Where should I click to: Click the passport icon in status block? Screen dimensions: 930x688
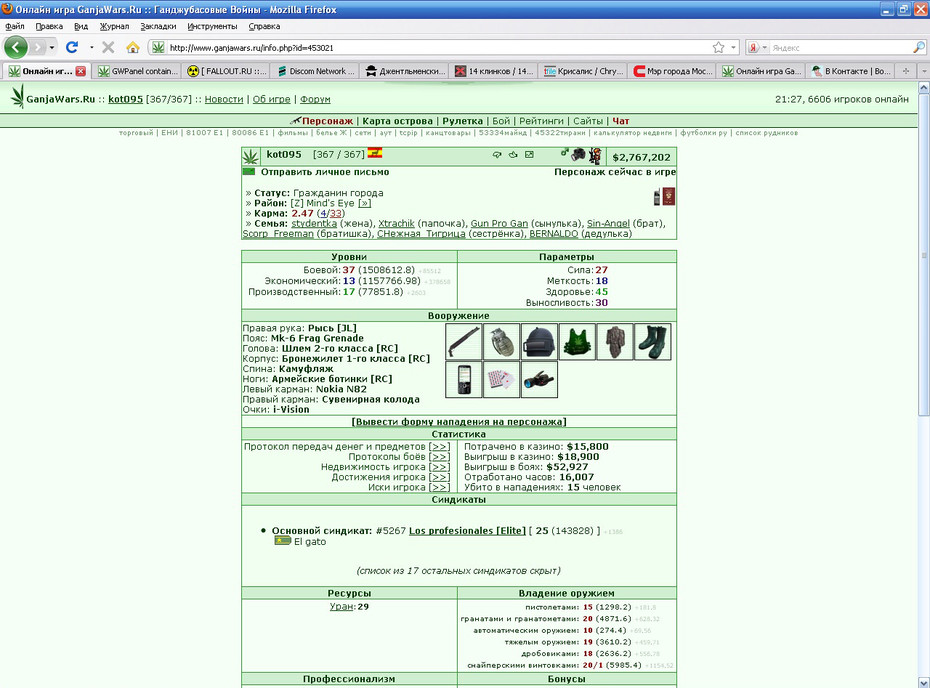pyautogui.click(x=668, y=196)
